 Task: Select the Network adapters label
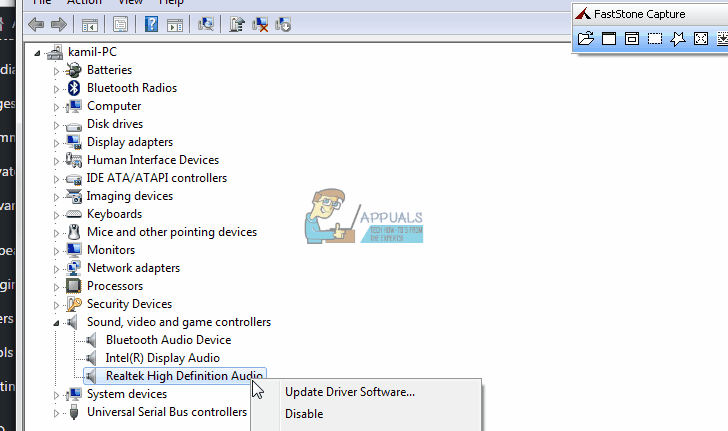pos(134,268)
